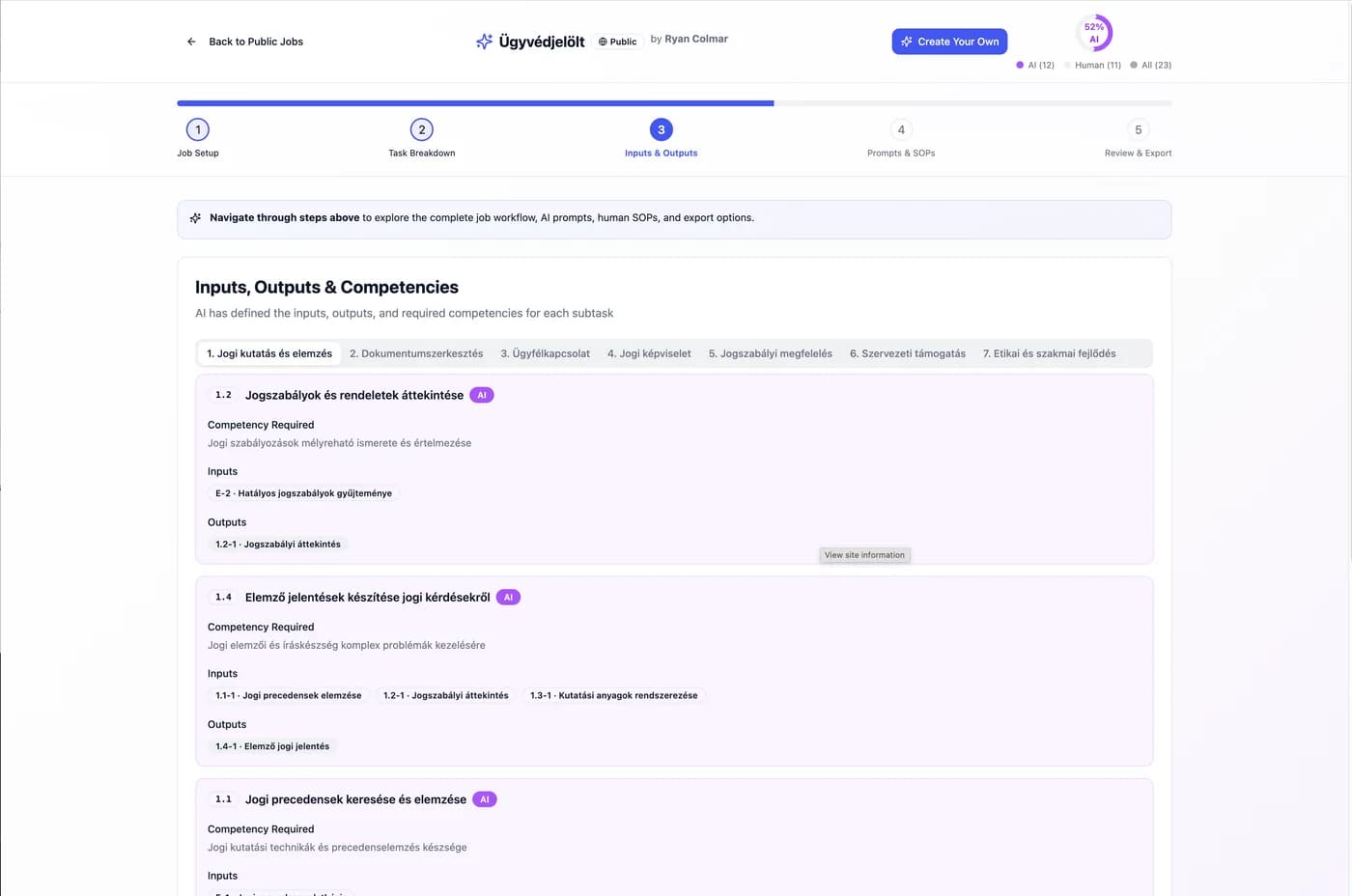Select step 3 Inputs & Outputs
1352x896 pixels.
click(662, 138)
